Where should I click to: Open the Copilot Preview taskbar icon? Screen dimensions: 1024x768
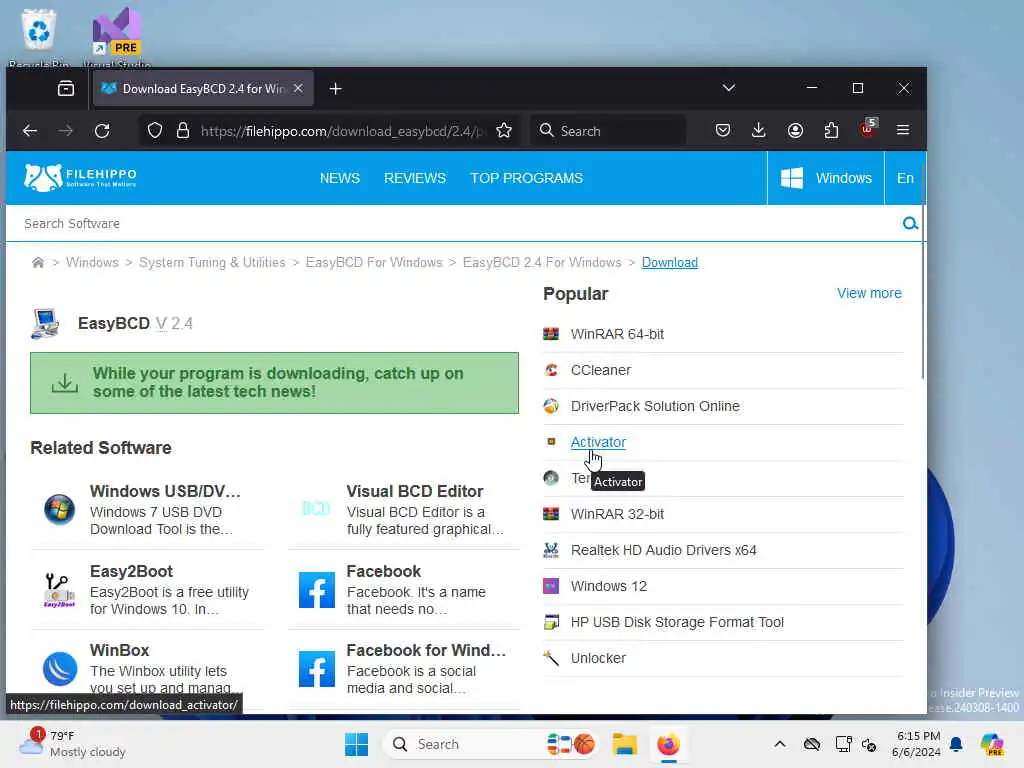[993, 744]
